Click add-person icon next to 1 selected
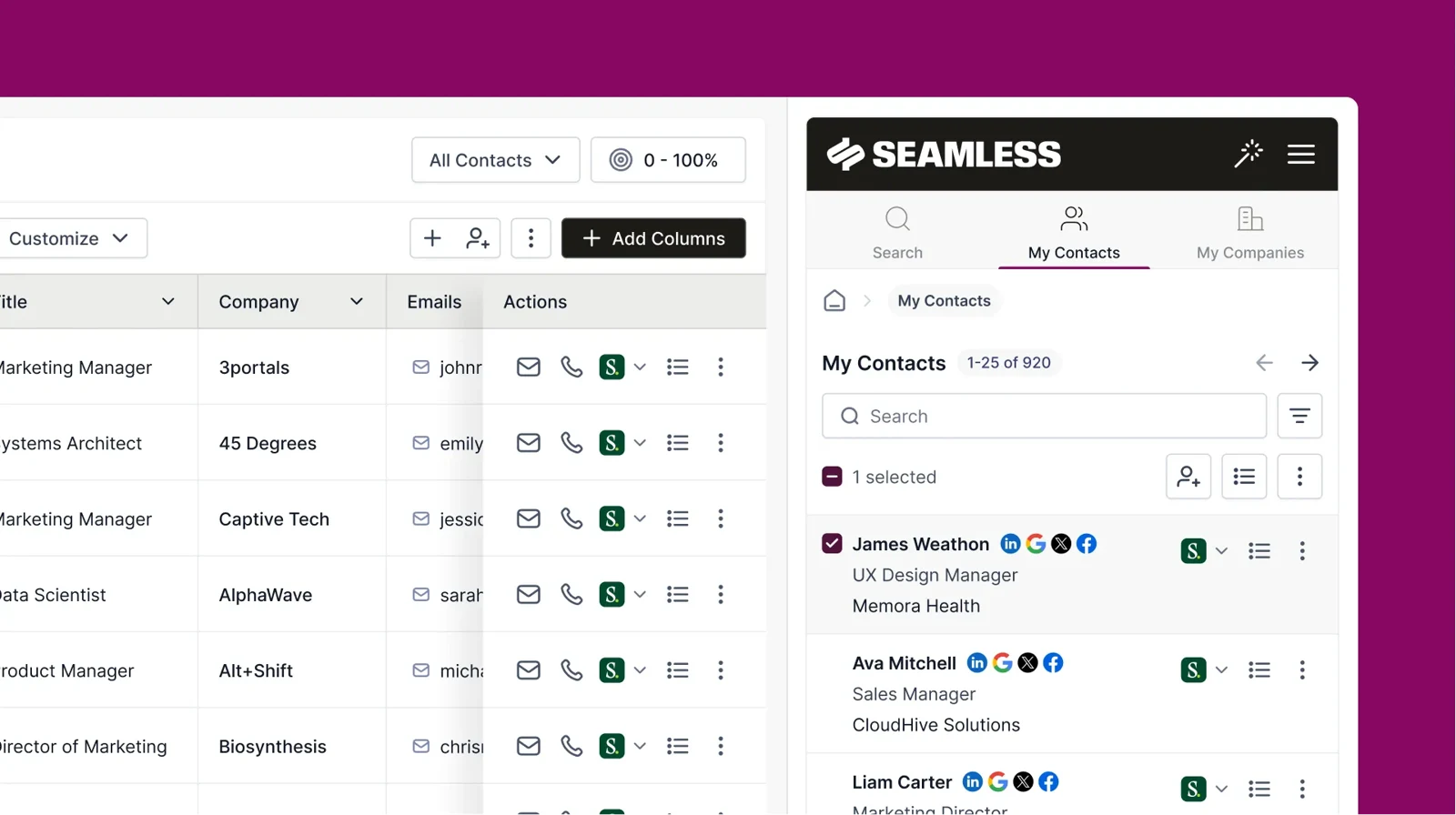This screenshot has height=815, width=1456. tap(1188, 477)
